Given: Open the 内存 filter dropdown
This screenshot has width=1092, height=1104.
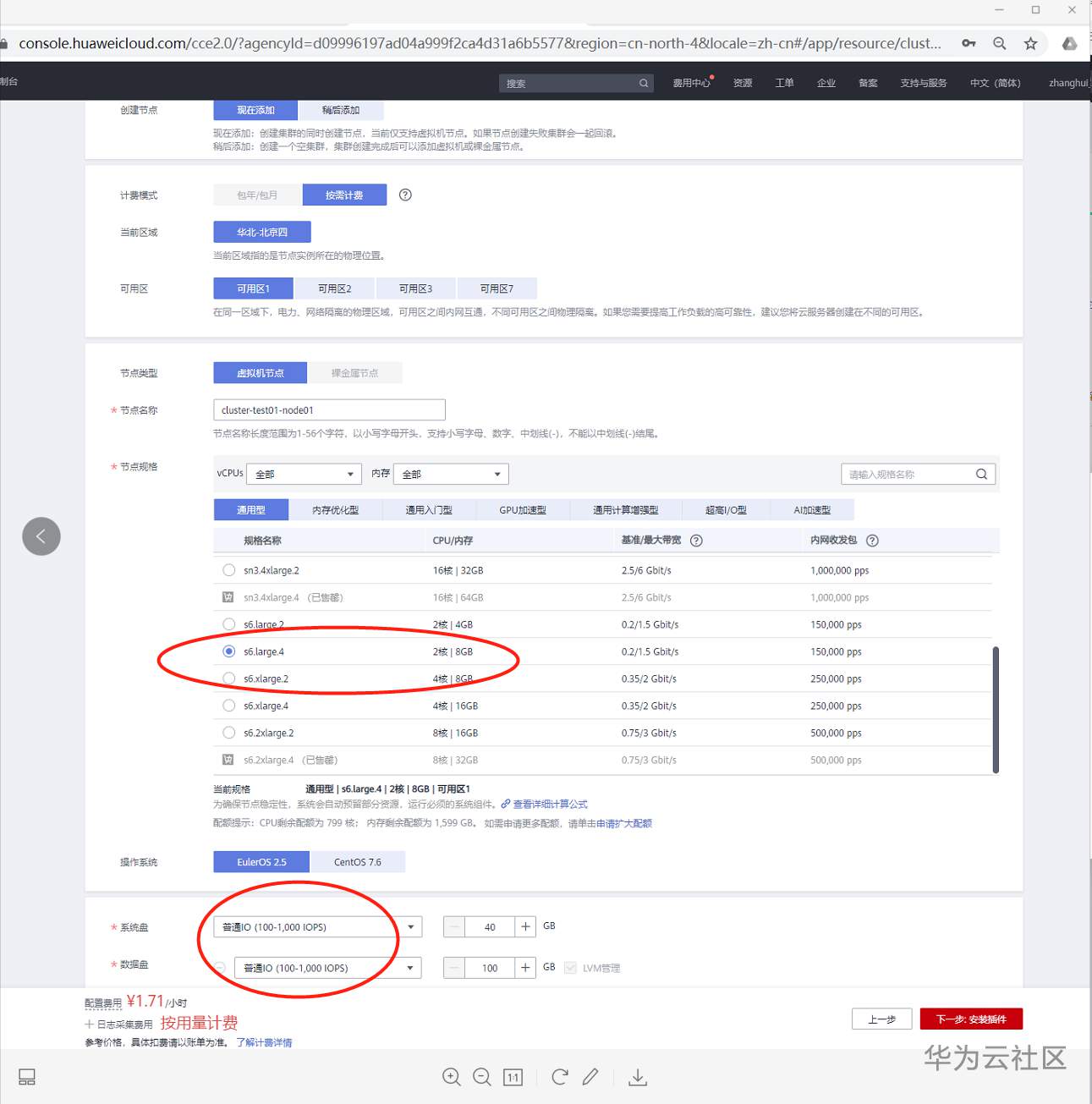Looking at the screenshot, I should tap(451, 475).
